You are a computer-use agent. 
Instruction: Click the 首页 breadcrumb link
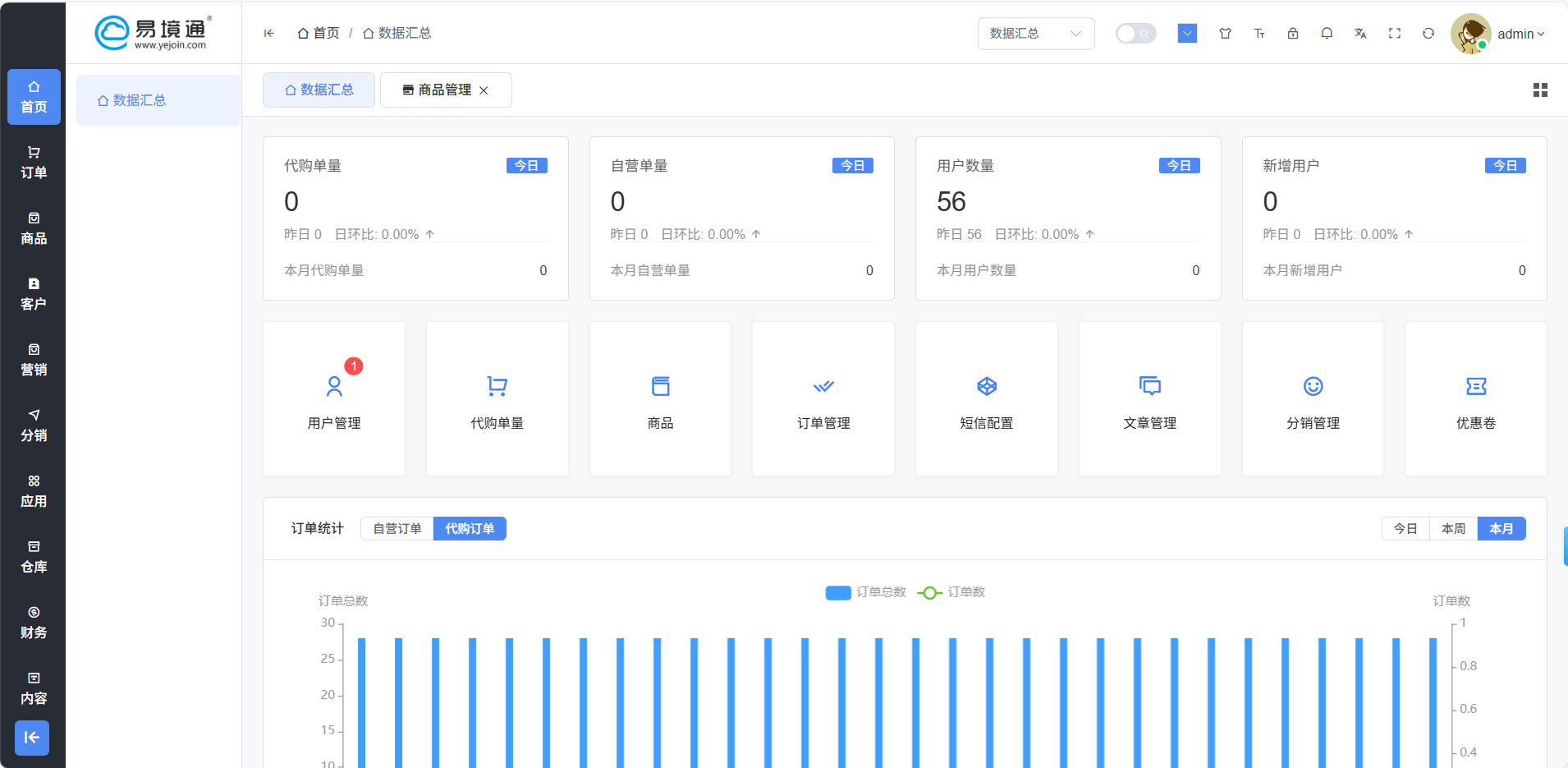pos(319,33)
